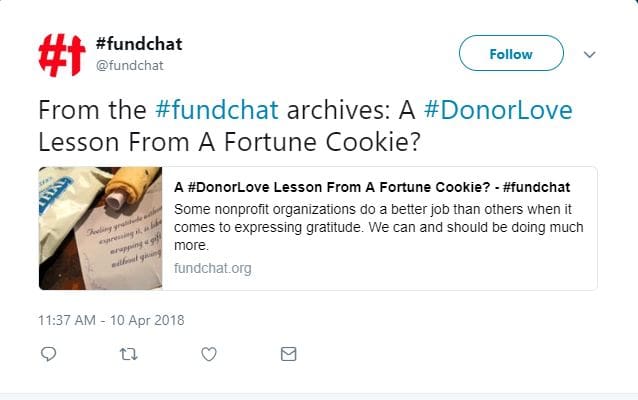Click the @fundchat handle
Screen dimensions: 638x400
pyautogui.click(x=129, y=65)
